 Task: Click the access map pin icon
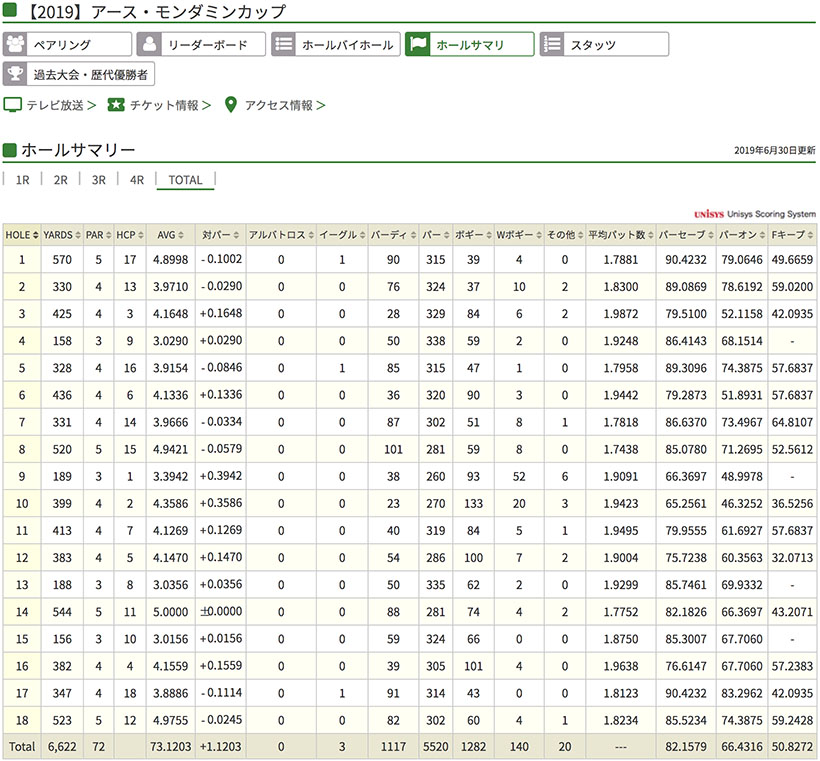click(231, 105)
